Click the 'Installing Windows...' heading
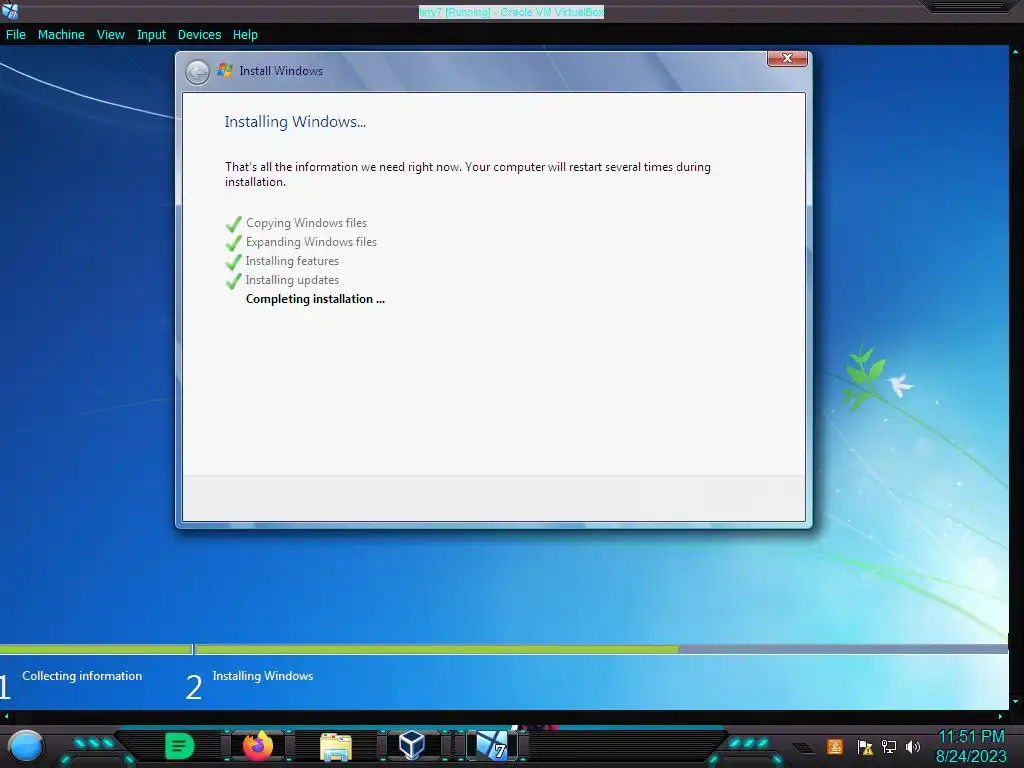The width and height of the screenshot is (1024, 768). (295, 122)
